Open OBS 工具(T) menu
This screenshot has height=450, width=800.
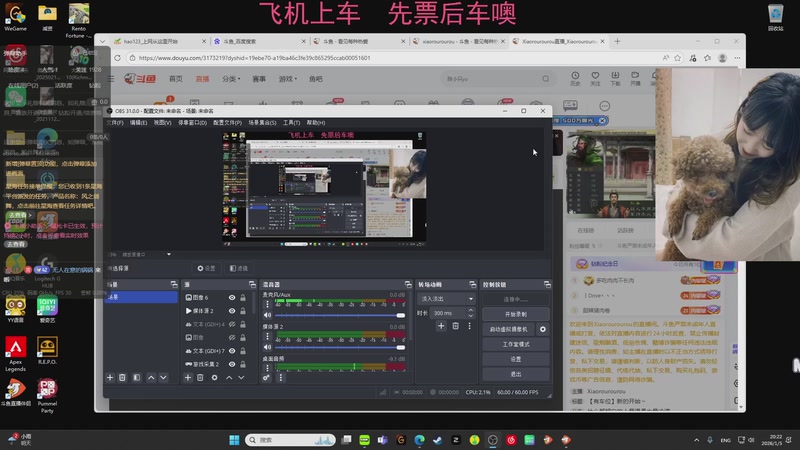click(x=291, y=122)
